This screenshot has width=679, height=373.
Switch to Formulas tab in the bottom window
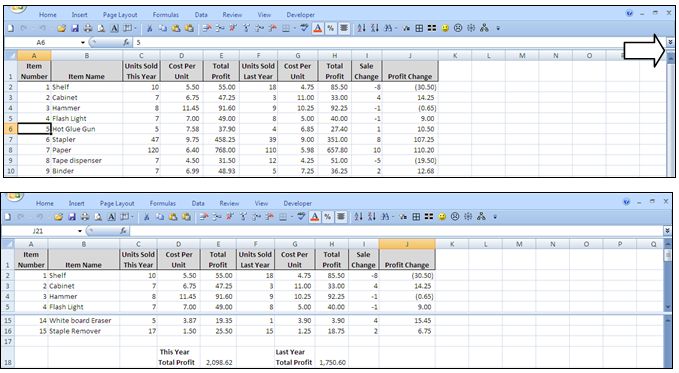click(163, 203)
